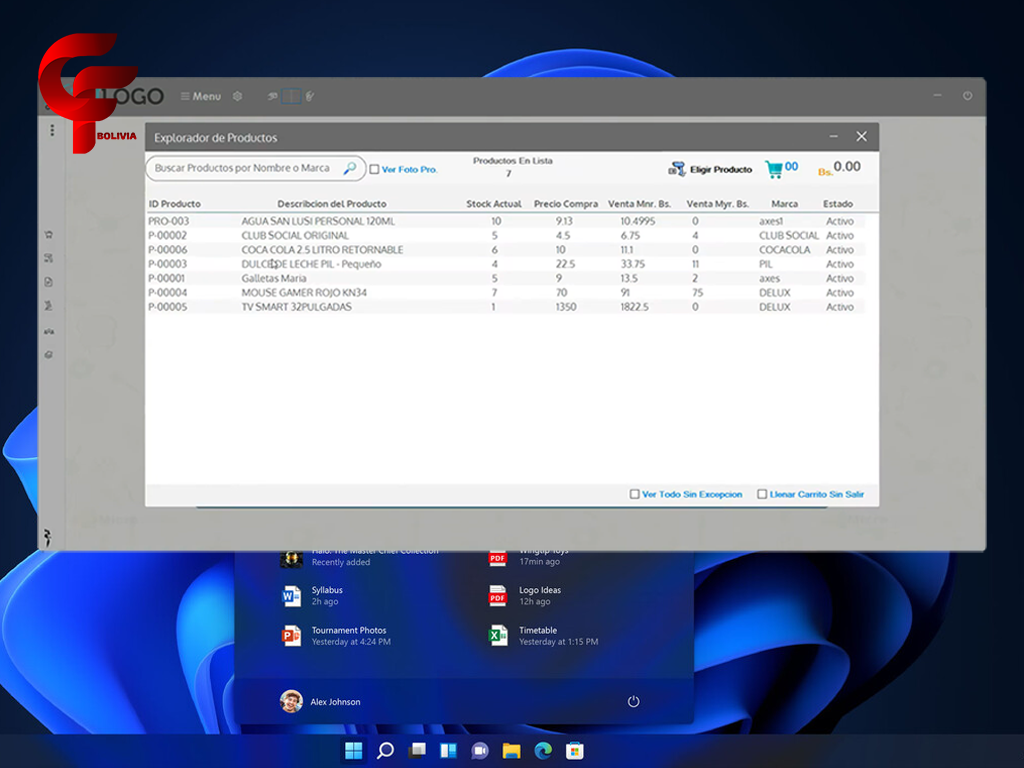Check Ver Todo Sin Excepcion

point(634,494)
